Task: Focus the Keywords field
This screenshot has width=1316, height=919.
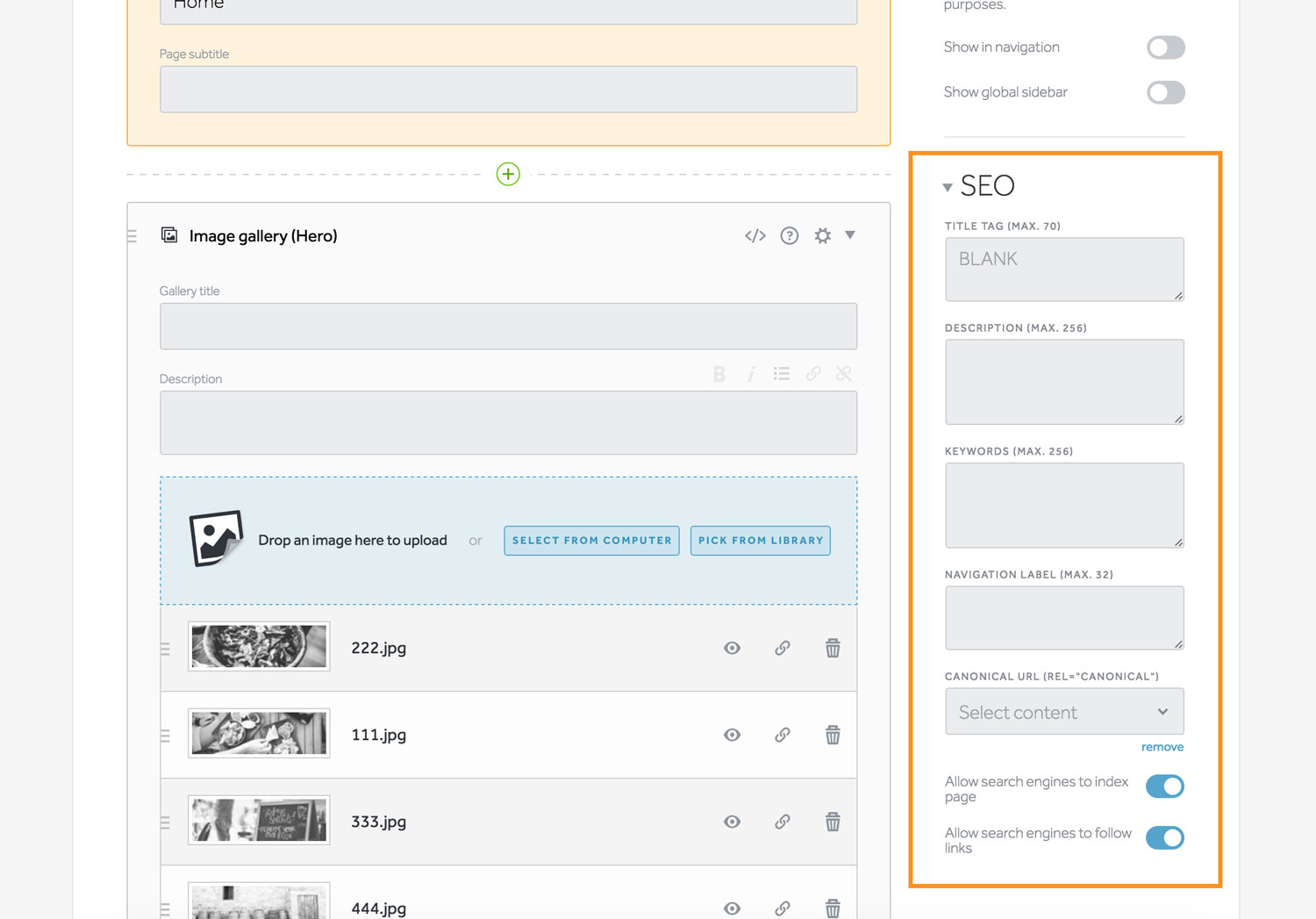Action: [1064, 506]
